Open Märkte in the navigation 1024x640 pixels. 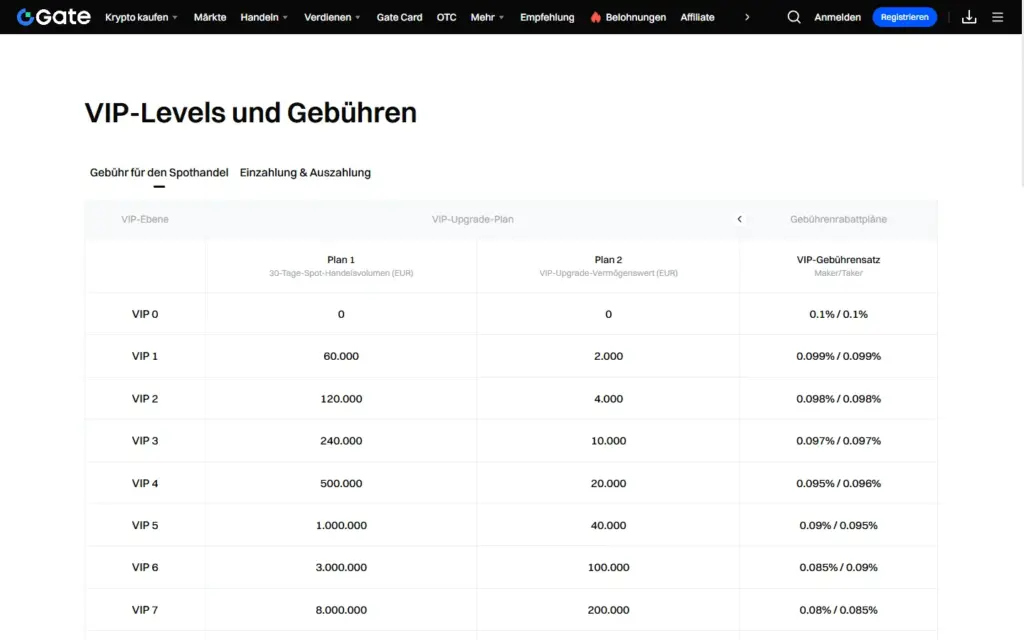[210, 17]
